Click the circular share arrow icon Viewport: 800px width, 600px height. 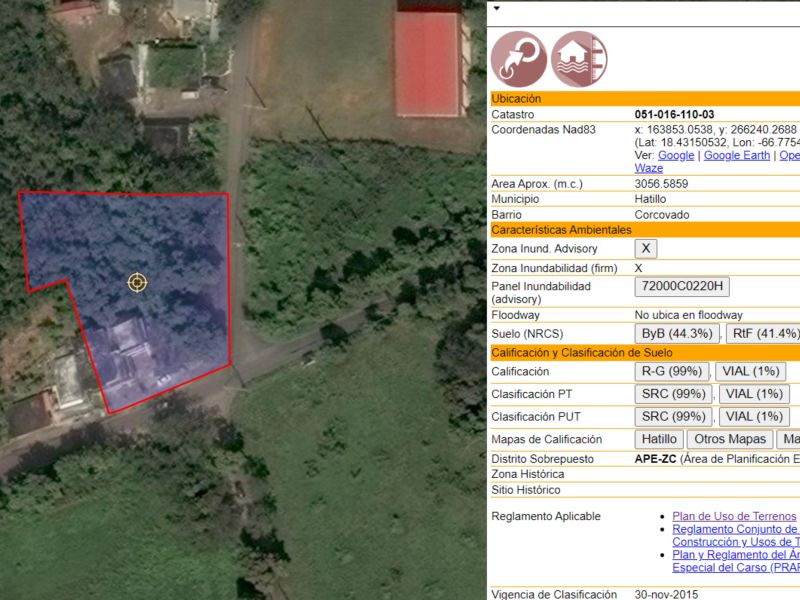519,59
